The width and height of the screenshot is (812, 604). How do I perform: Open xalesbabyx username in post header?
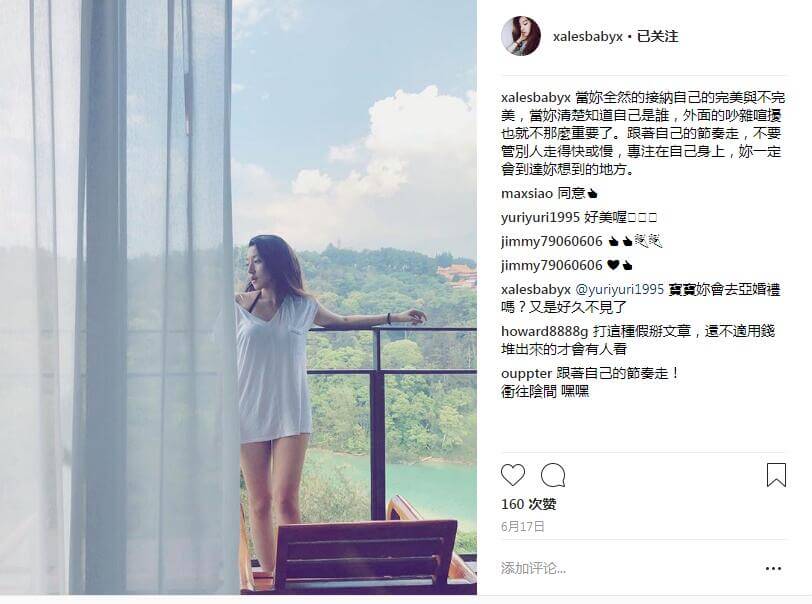(x=588, y=37)
